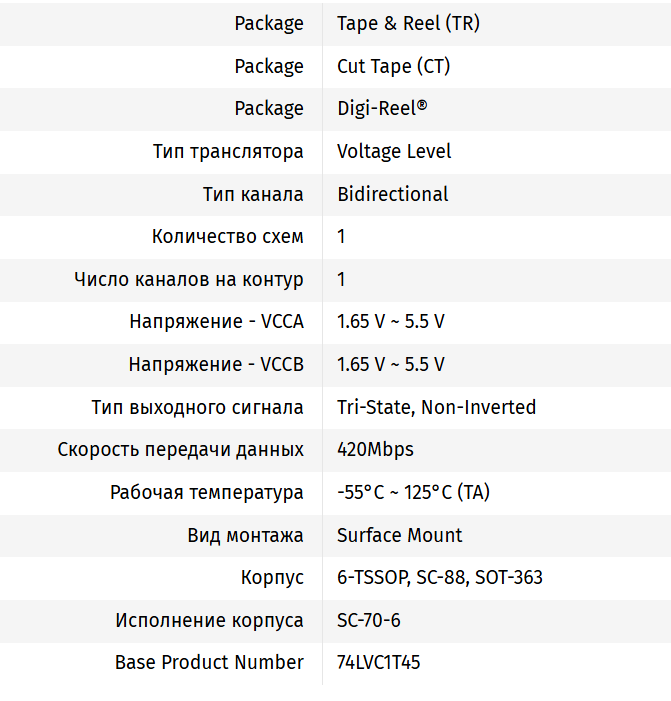Viewport: 671px width, 701px height.
Task: Click the Число каналов на контур label
Action: (189, 279)
